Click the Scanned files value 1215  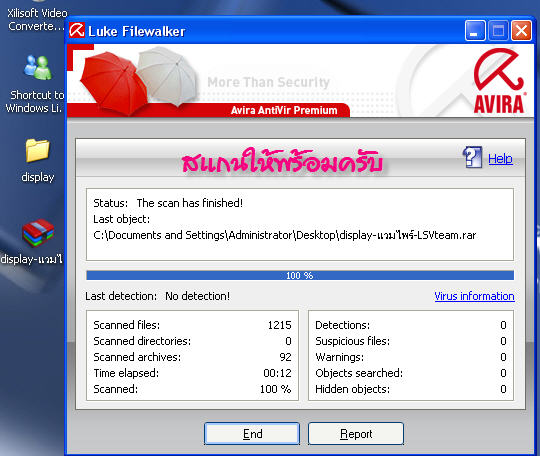279,325
